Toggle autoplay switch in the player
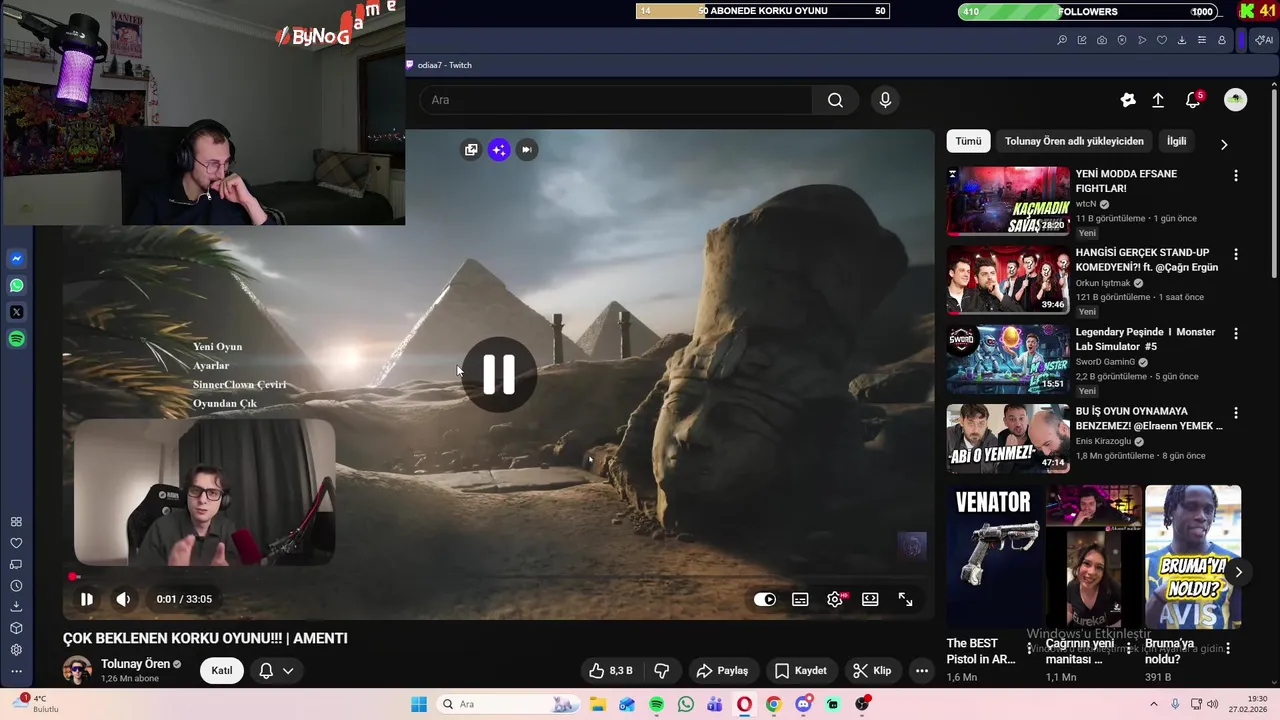This screenshot has width=1280, height=720. tap(765, 599)
